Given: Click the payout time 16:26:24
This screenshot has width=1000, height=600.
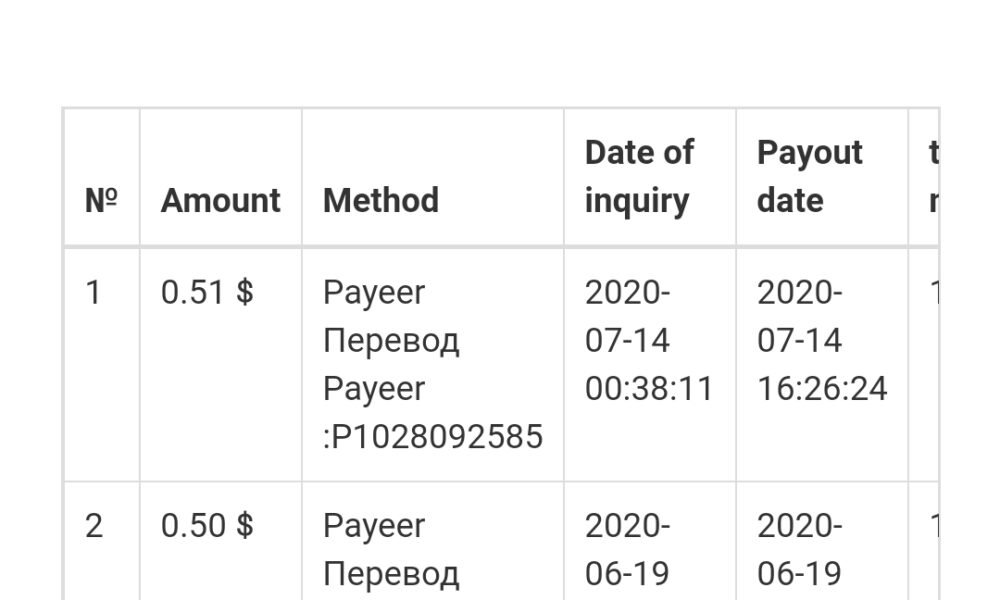Looking at the screenshot, I should pyautogui.click(x=821, y=389).
